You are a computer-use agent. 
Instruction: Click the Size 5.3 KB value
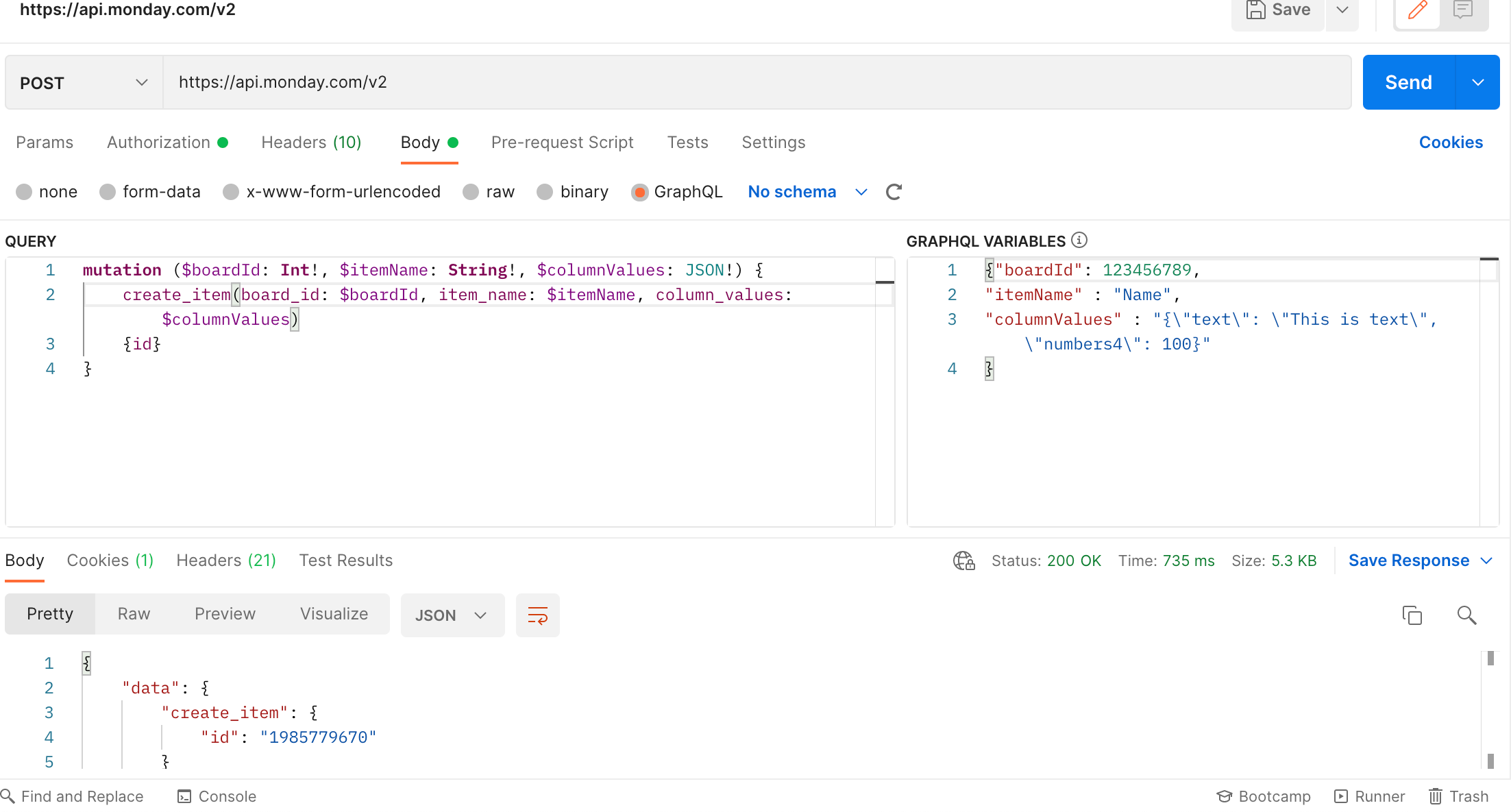[1294, 561]
